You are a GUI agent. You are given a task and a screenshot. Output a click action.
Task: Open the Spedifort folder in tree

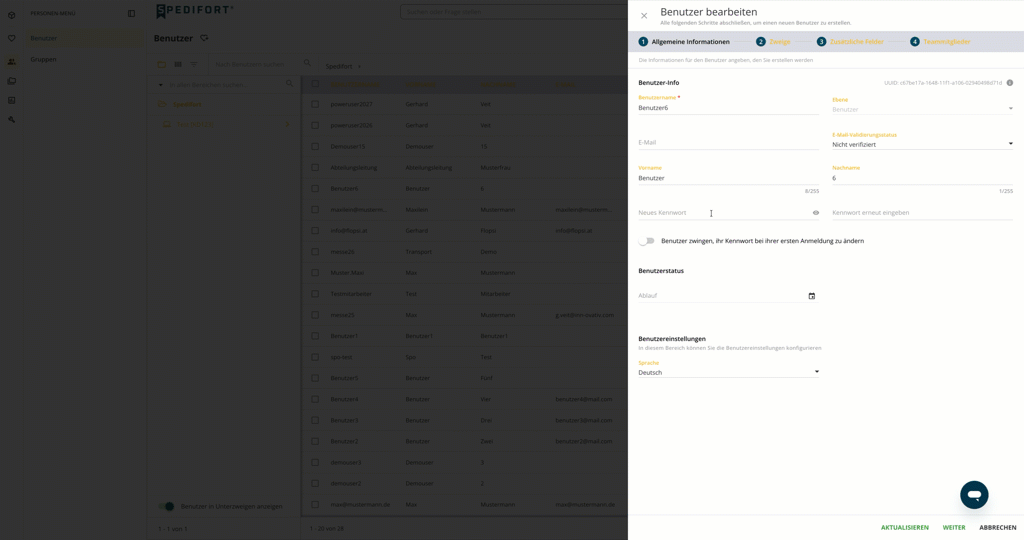point(187,104)
